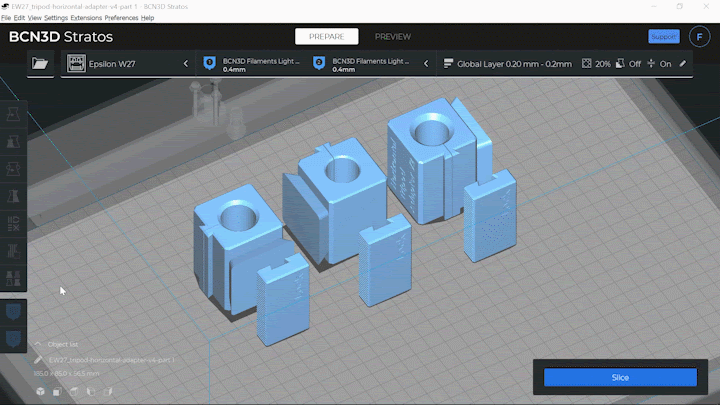
Task: Select the Scale tool in left toolbar
Action: 13,141
